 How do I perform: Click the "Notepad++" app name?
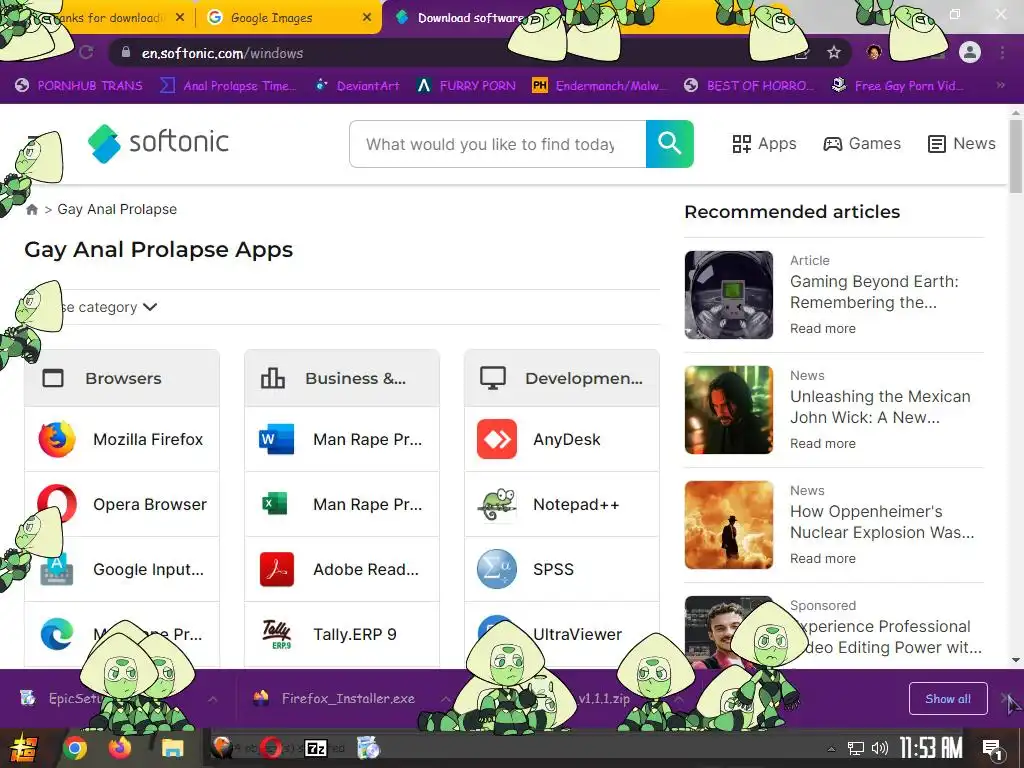point(576,504)
